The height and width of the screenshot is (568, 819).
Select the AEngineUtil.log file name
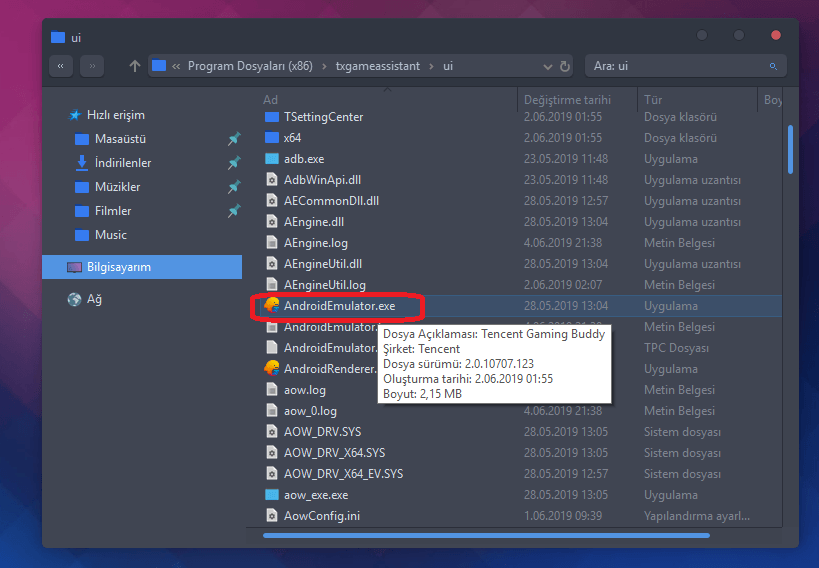pyautogui.click(x=324, y=285)
